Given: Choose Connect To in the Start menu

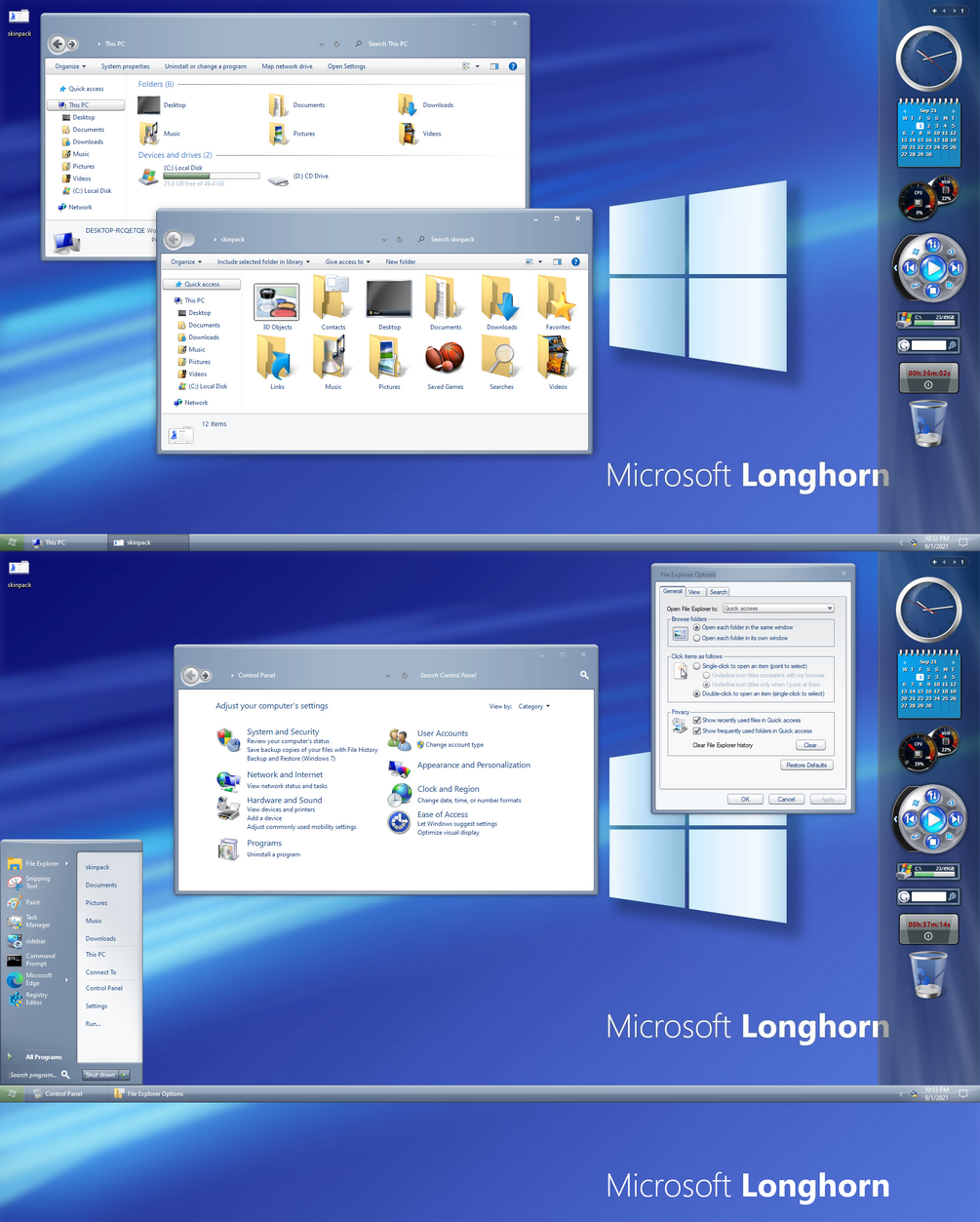Looking at the screenshot, I should [x=100, y=972].
